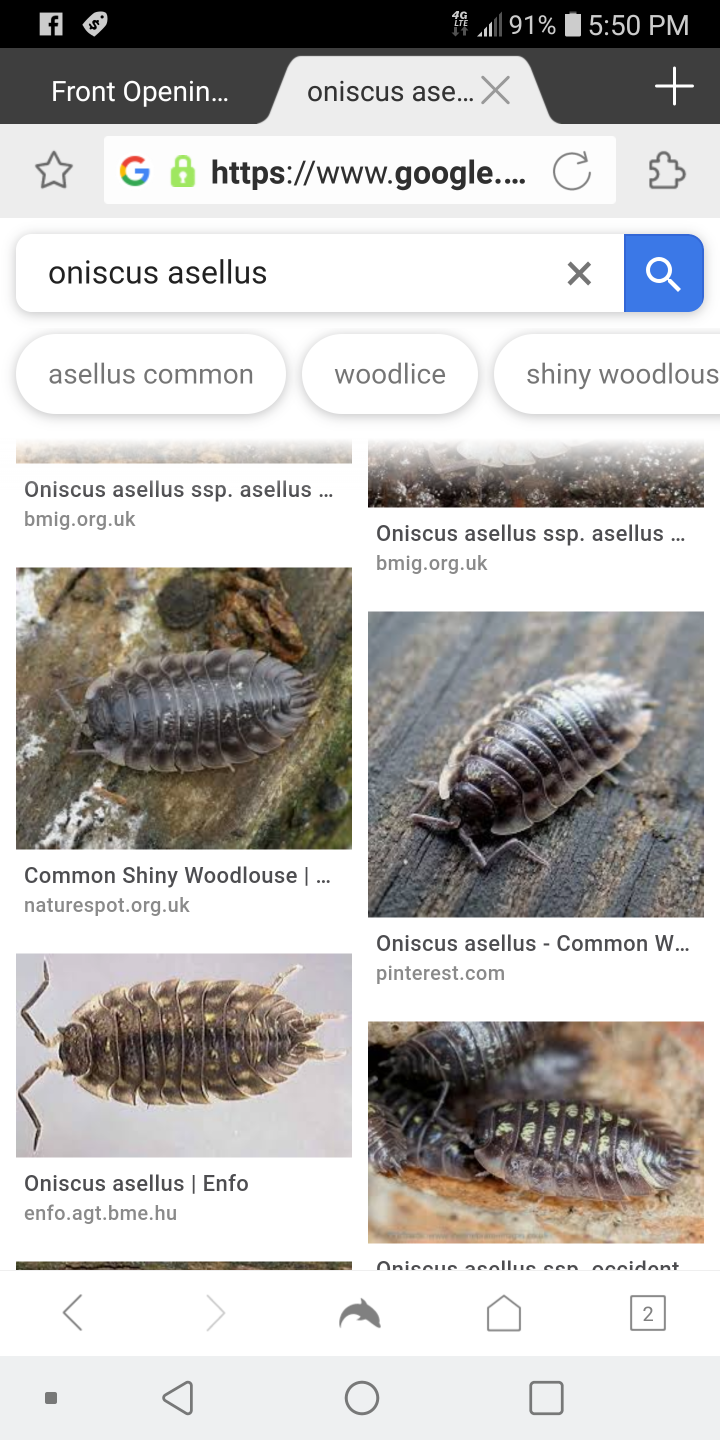The width and height of the screenshot is (720, 1440).
Task: Tap Android home circle button
Action: [x=361, y=1398]
